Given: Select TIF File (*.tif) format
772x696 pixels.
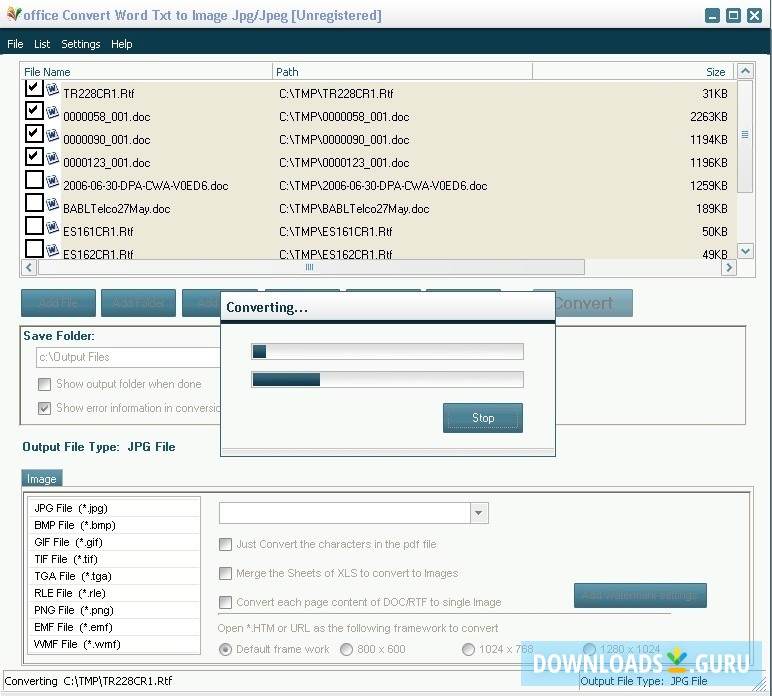Looking at the screenshot, I should click(x=114, y=559).
